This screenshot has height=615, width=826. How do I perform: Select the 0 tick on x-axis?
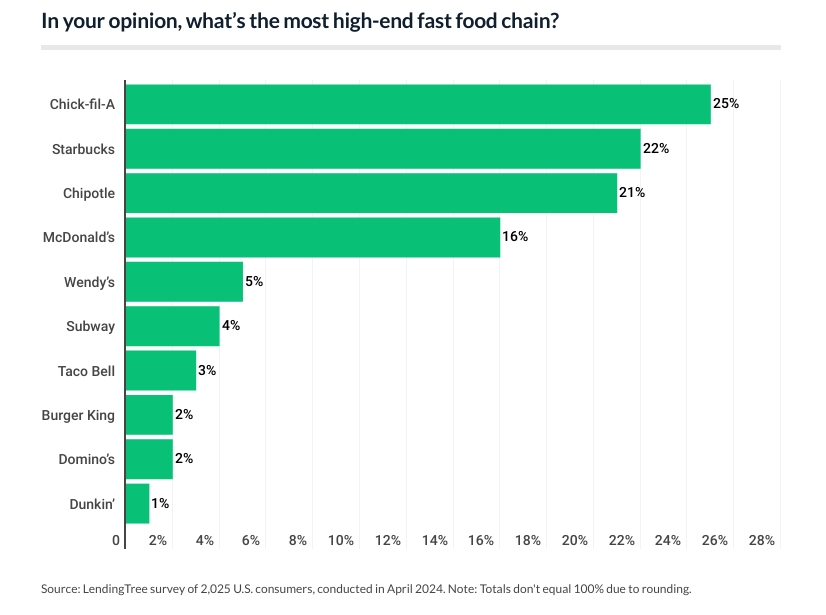(117, 541)
